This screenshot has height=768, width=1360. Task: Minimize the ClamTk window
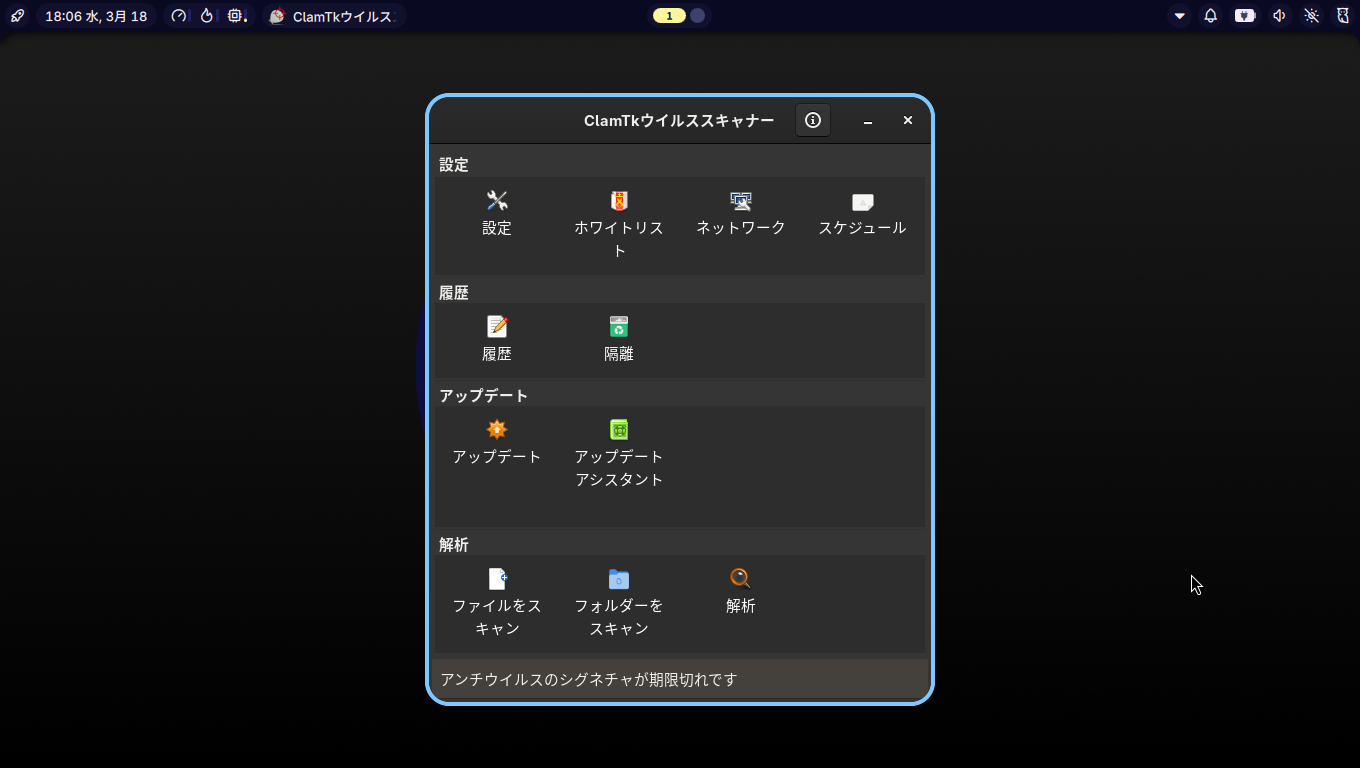(868, 120)
